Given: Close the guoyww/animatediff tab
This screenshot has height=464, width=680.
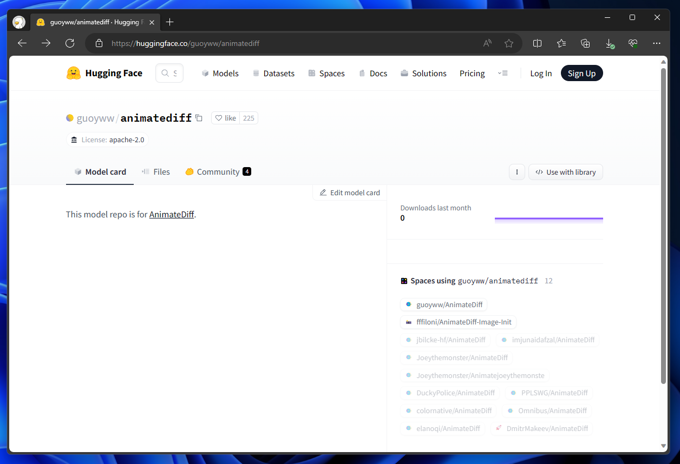Looking at the screenshot, I should [x=152, y=23].
